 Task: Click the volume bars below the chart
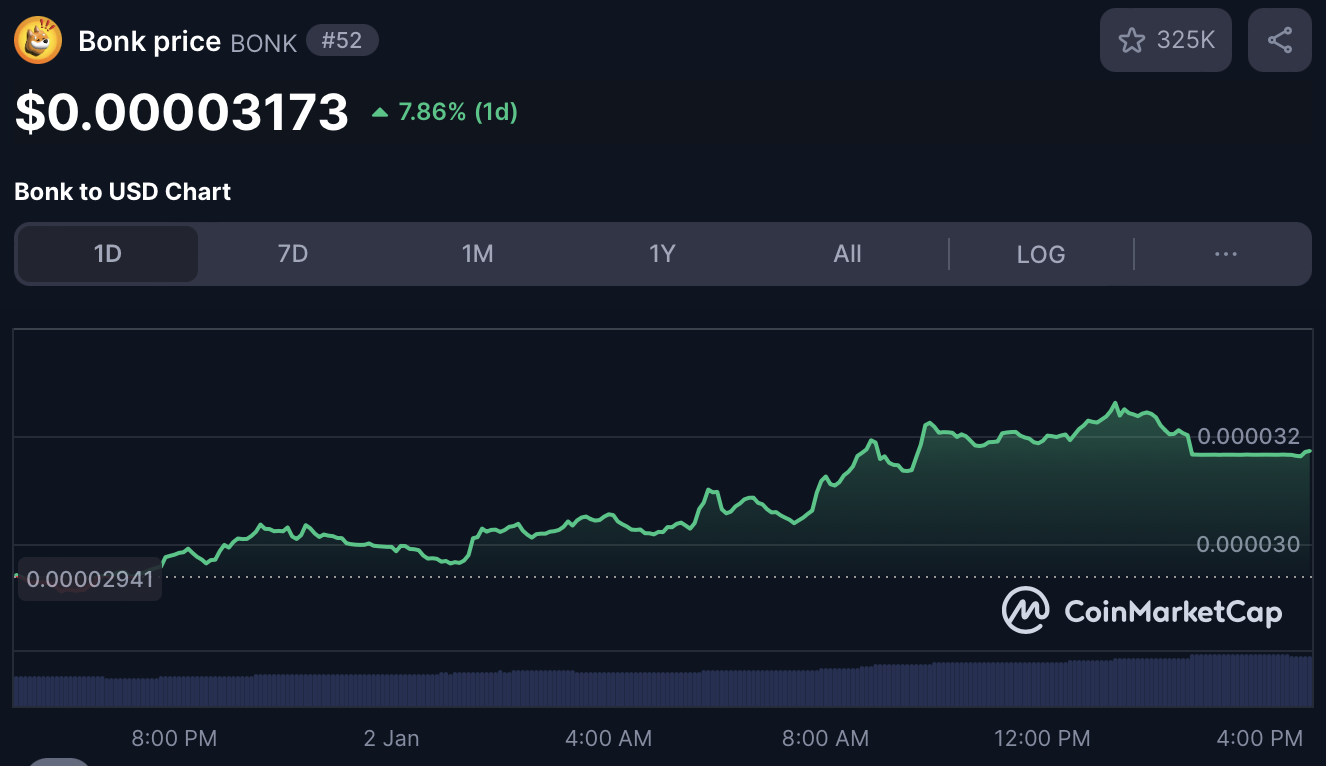(660, 688)
